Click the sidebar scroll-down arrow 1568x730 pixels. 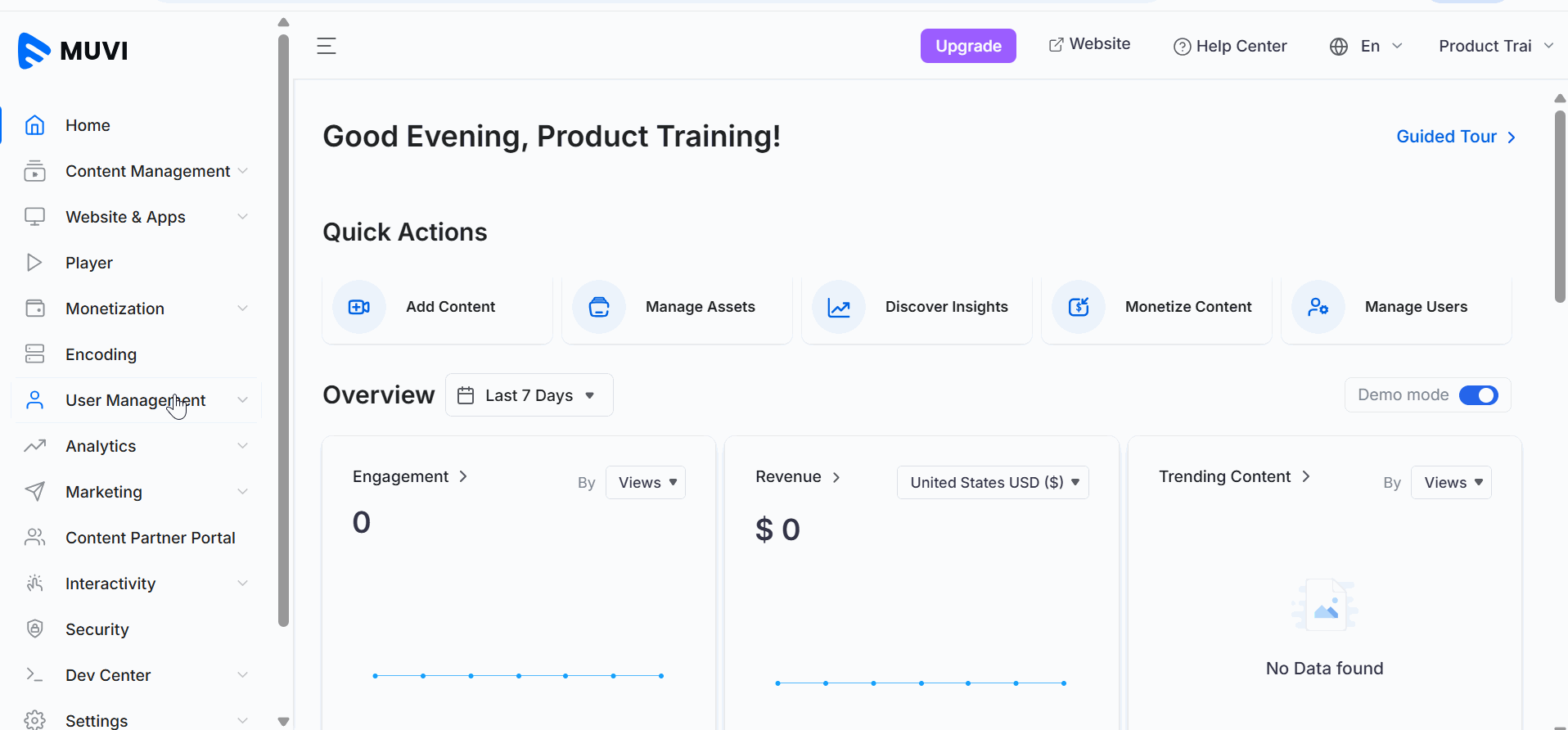pyautogui.click(x=283, y=721)
